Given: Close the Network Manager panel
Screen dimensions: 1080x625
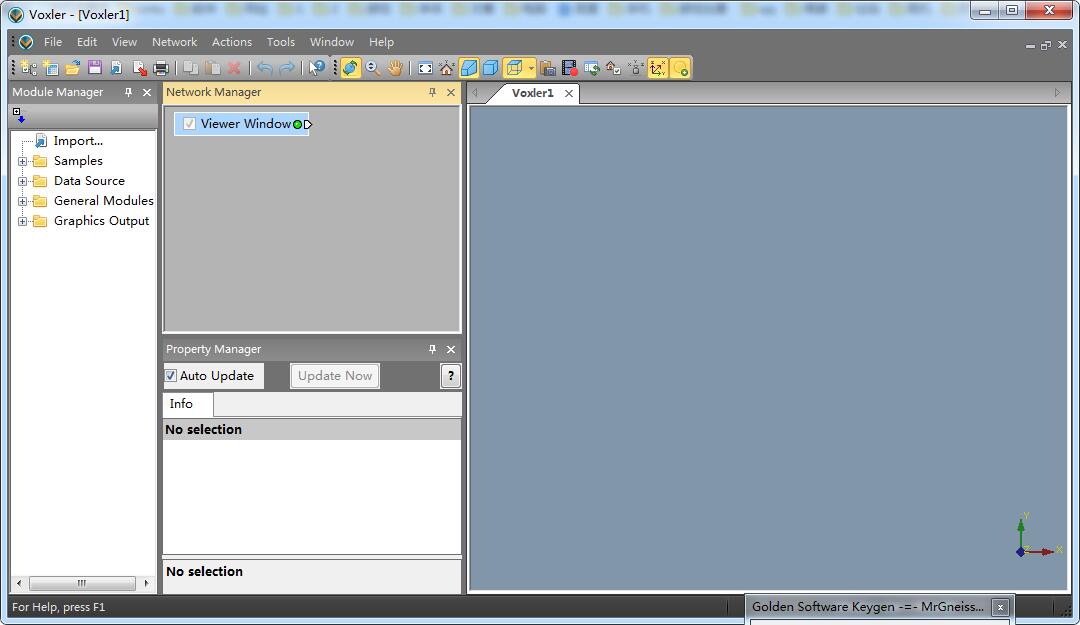Looking at the screenshot, I should pos(451,92).
